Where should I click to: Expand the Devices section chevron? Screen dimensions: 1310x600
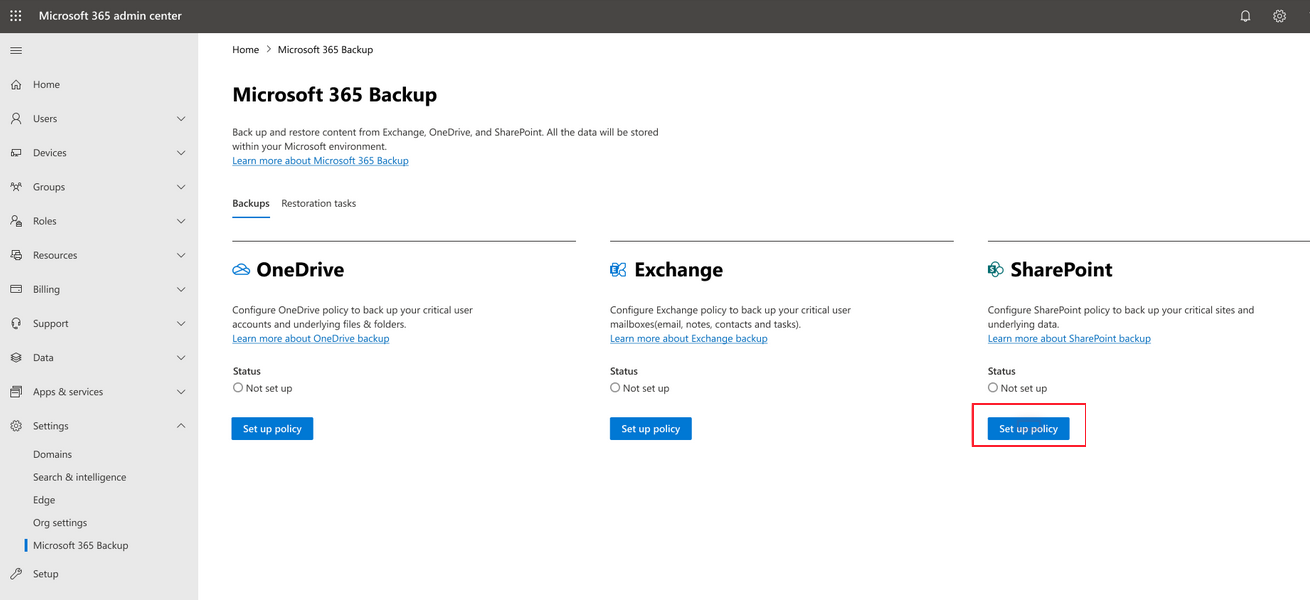click(181, 153)
